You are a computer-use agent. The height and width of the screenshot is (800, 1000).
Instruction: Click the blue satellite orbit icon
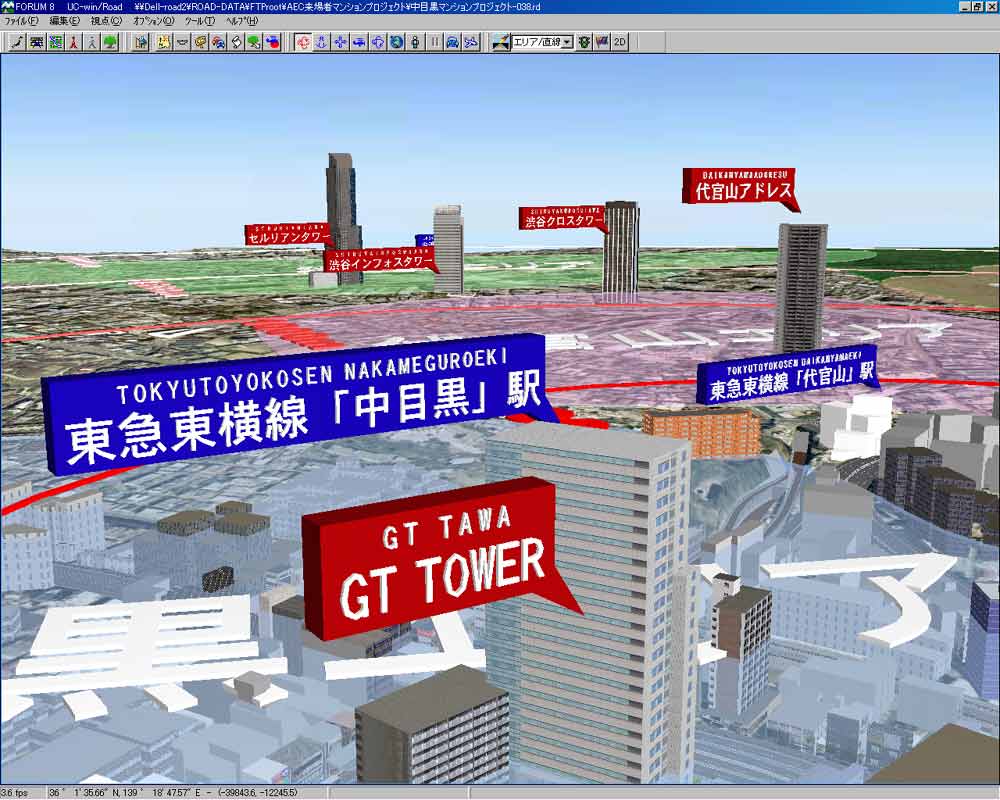tap(378, 43)
